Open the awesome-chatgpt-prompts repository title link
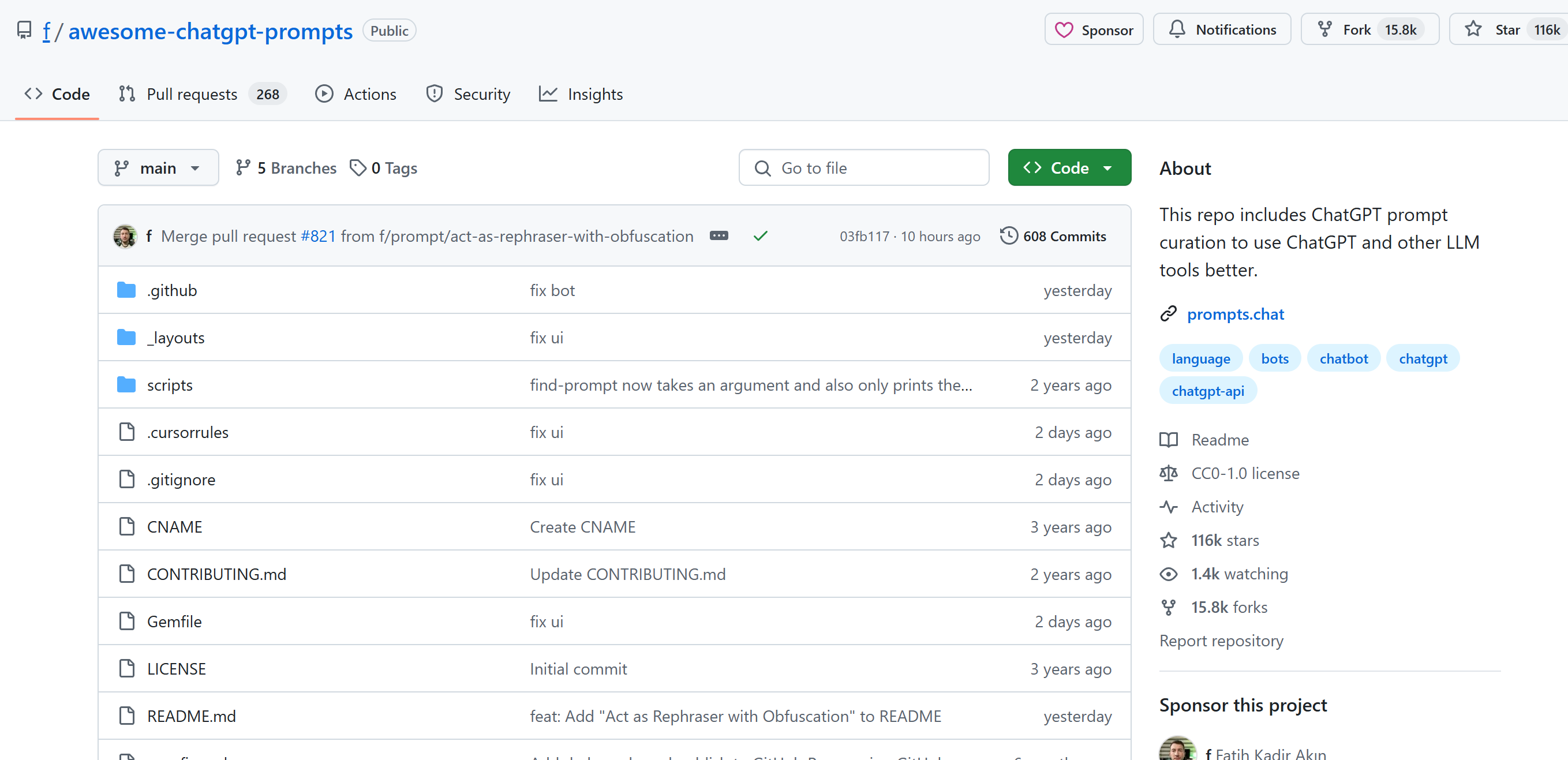Viewport: 1568px width, 760px height. tap(210, 31)
